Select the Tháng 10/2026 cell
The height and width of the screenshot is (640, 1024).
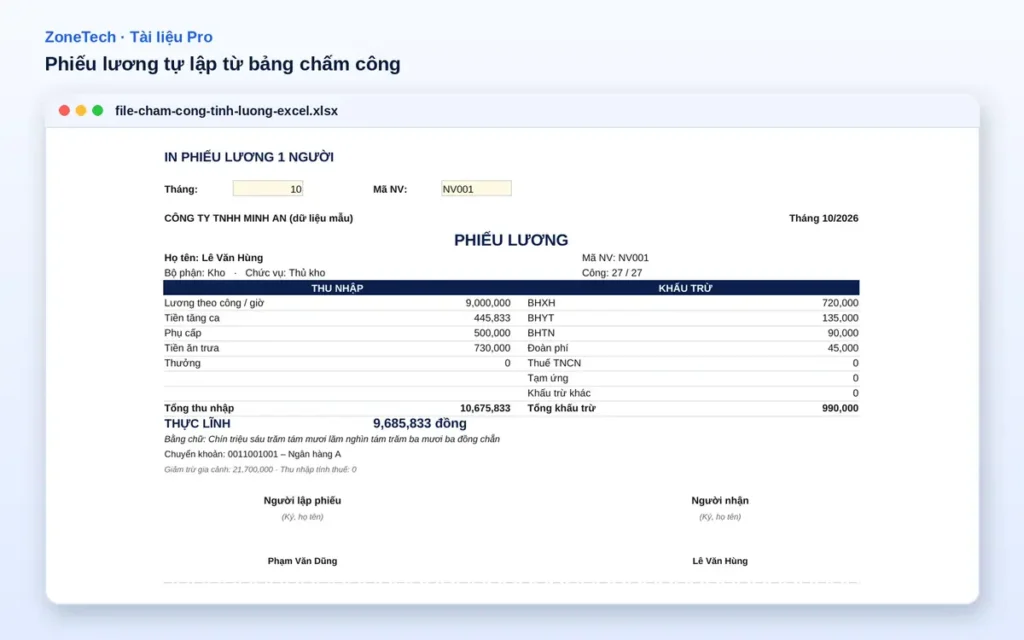coord(824,218)
